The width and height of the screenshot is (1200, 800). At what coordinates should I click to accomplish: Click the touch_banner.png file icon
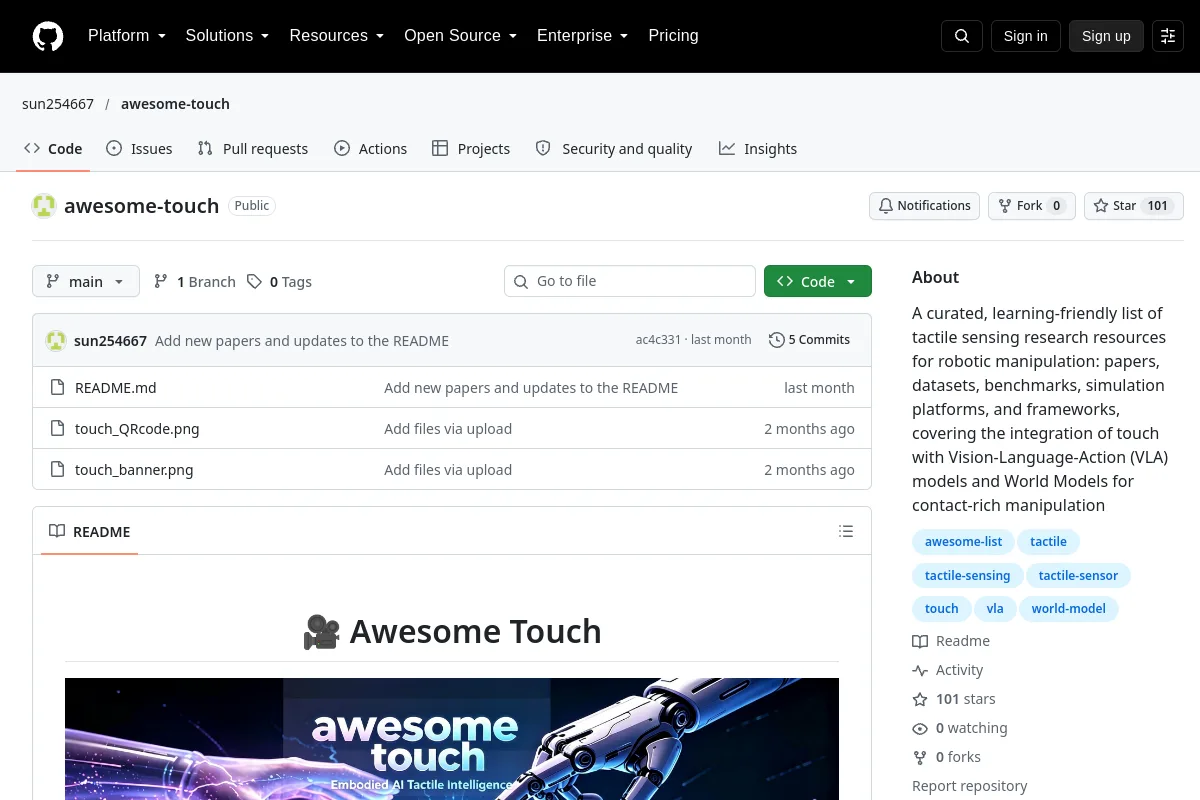click(x=58, y=470)
